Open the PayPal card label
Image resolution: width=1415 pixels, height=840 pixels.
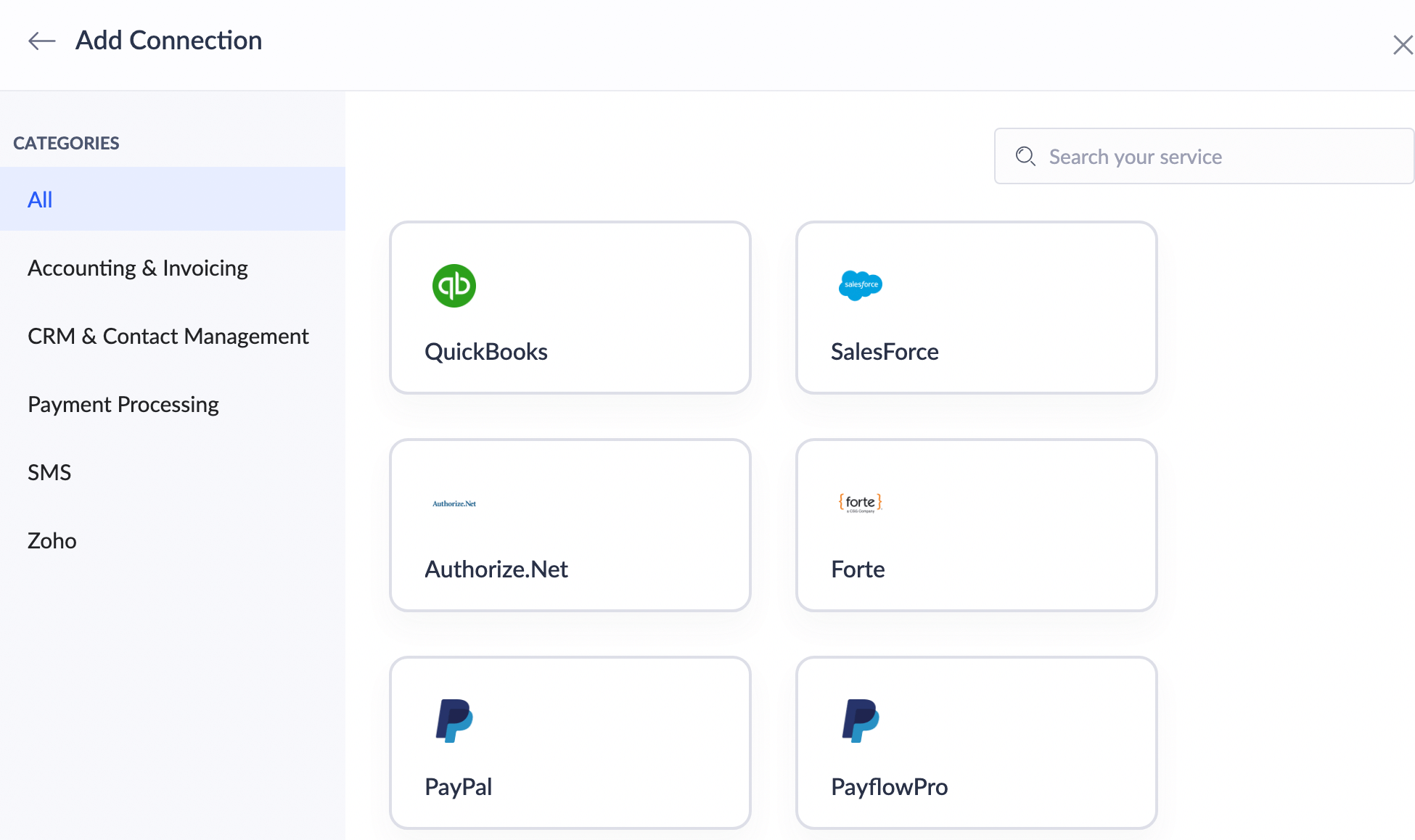coord(459,787)
